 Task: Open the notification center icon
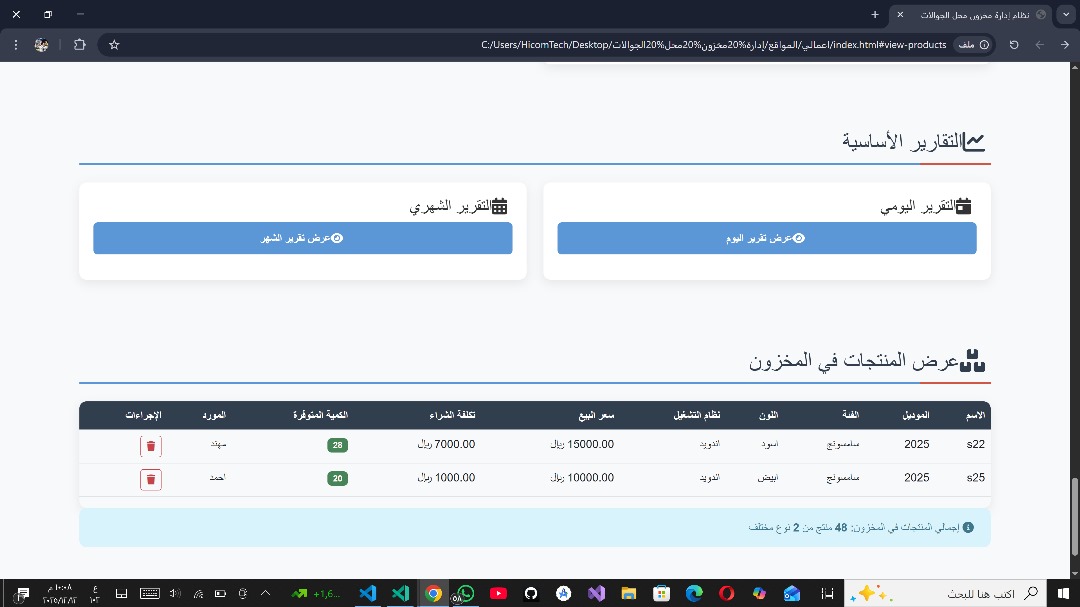click(x=21, y=593)
